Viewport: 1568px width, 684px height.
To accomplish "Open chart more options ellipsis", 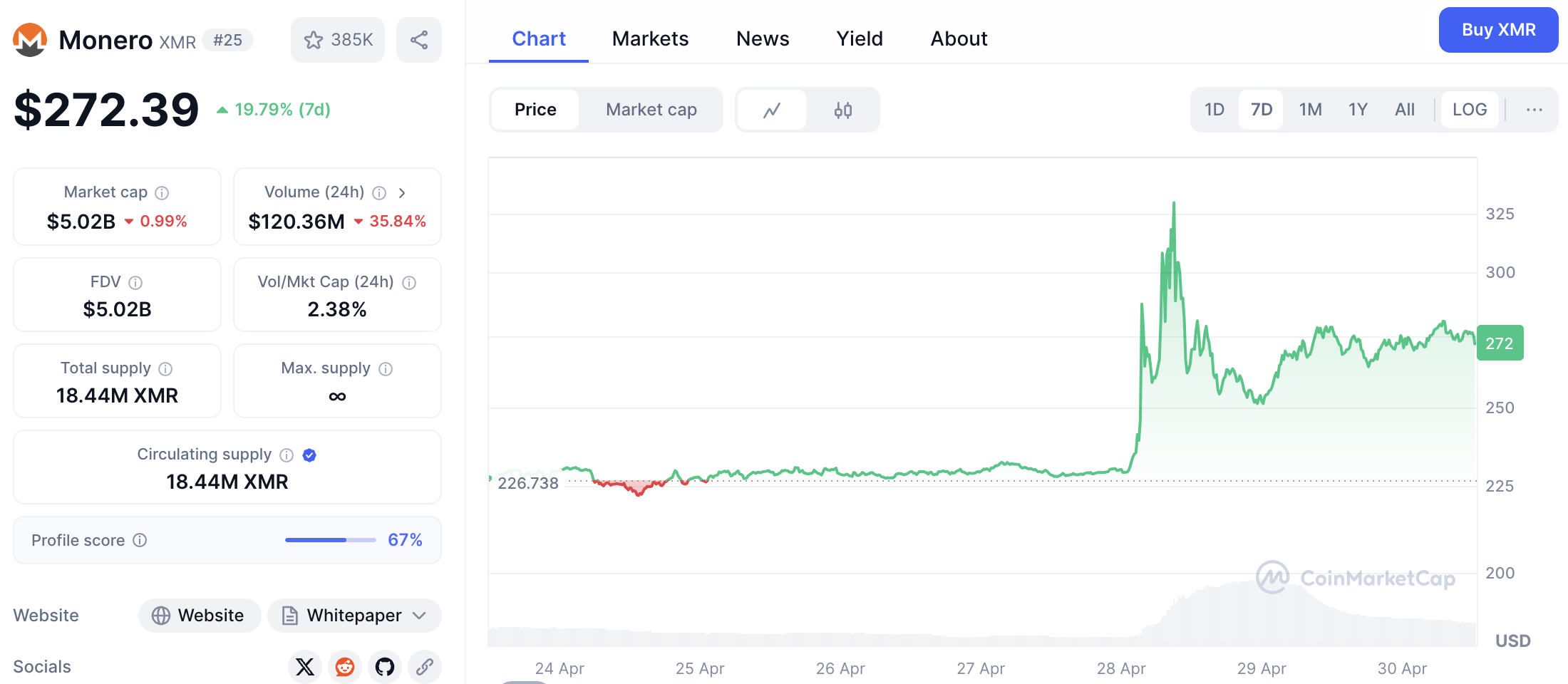I will point(1535,110).
